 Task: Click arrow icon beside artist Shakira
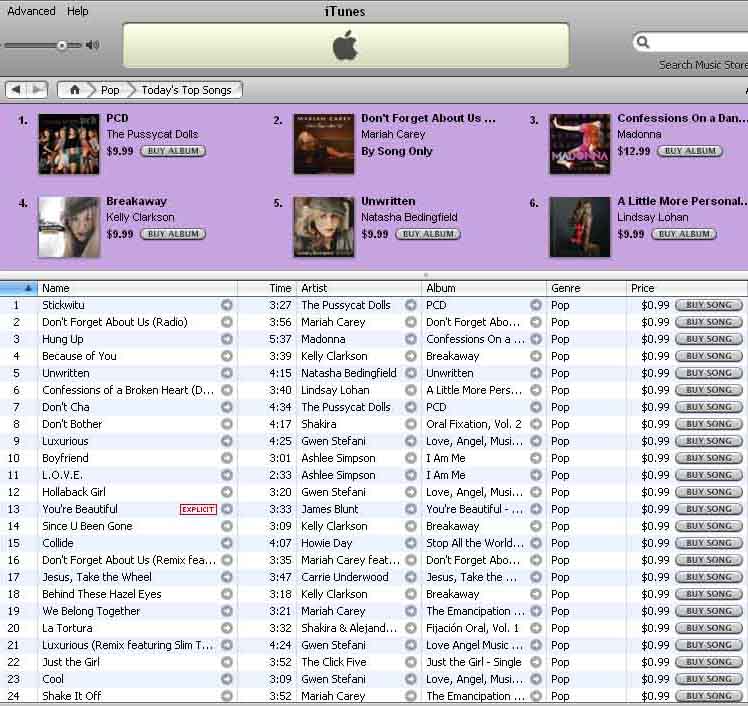tap(411, 424)
